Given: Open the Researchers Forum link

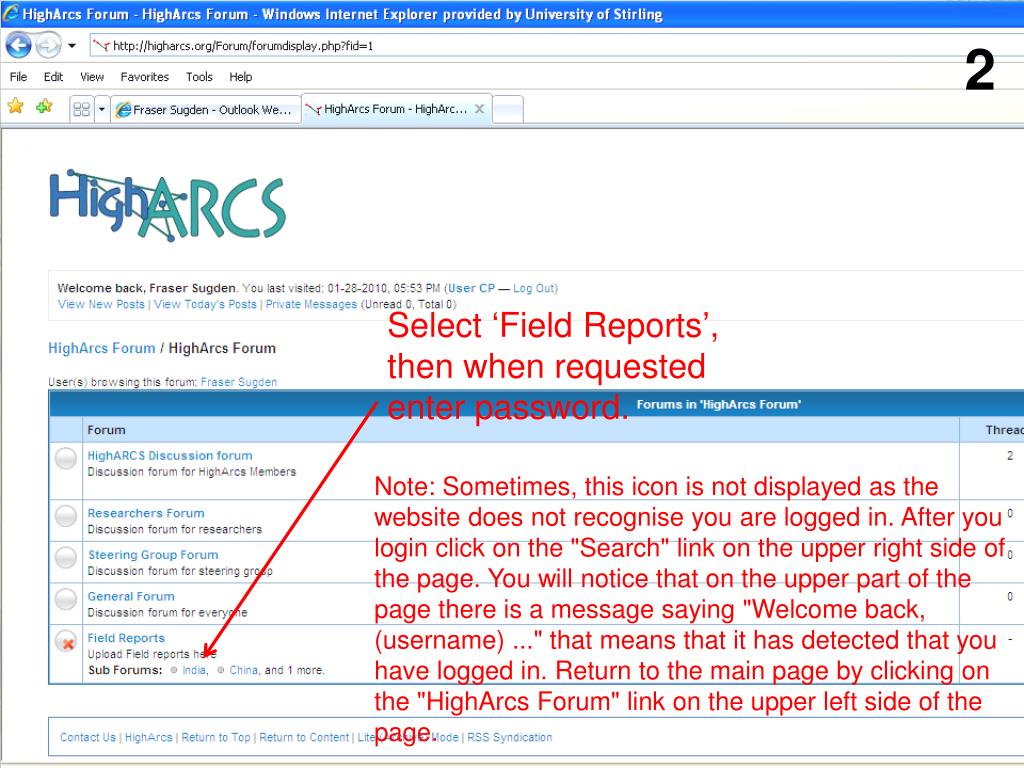Looking at the screenshot, I should (146, 513).
